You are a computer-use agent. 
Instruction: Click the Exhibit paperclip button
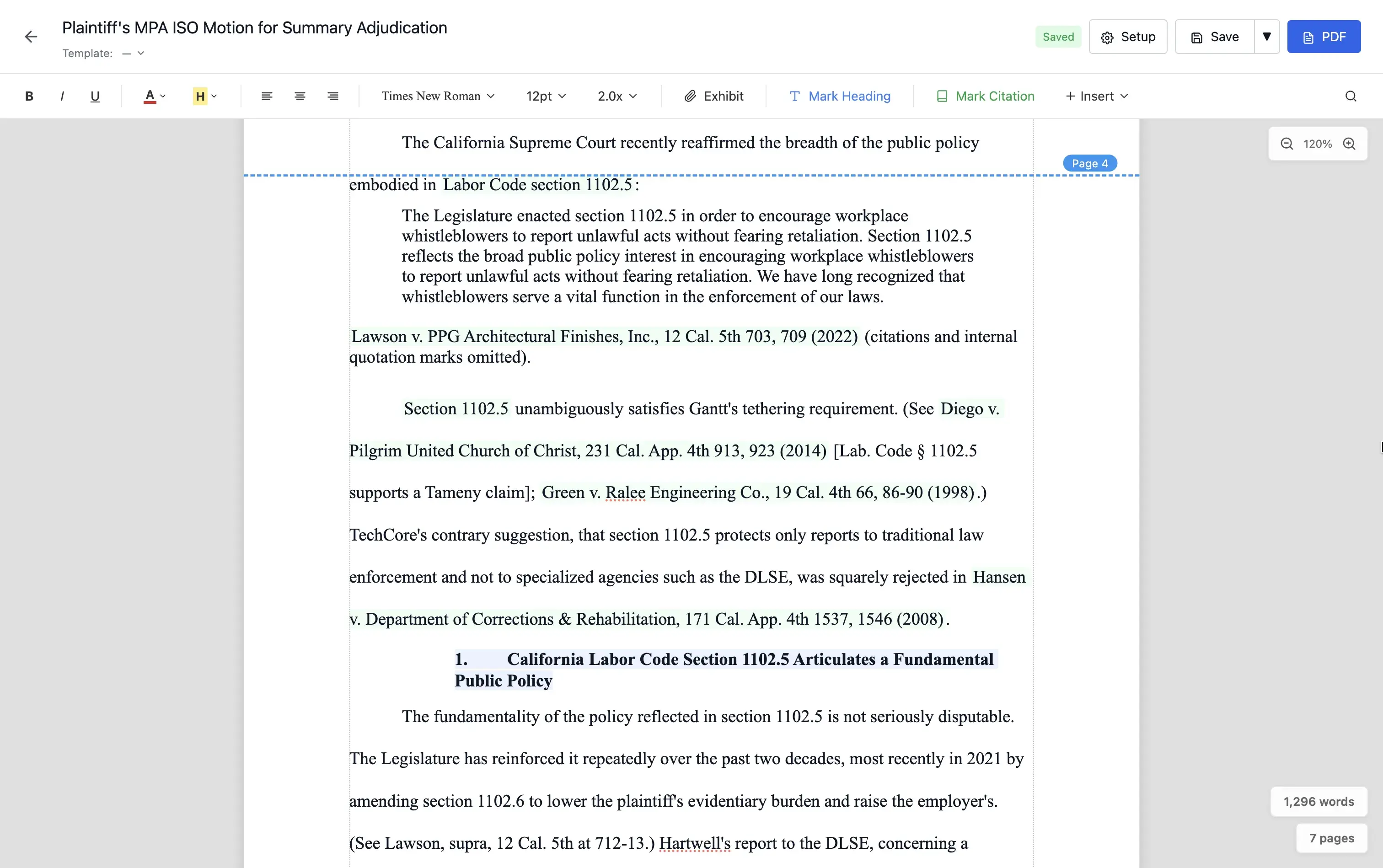click(x=713, y=96)
